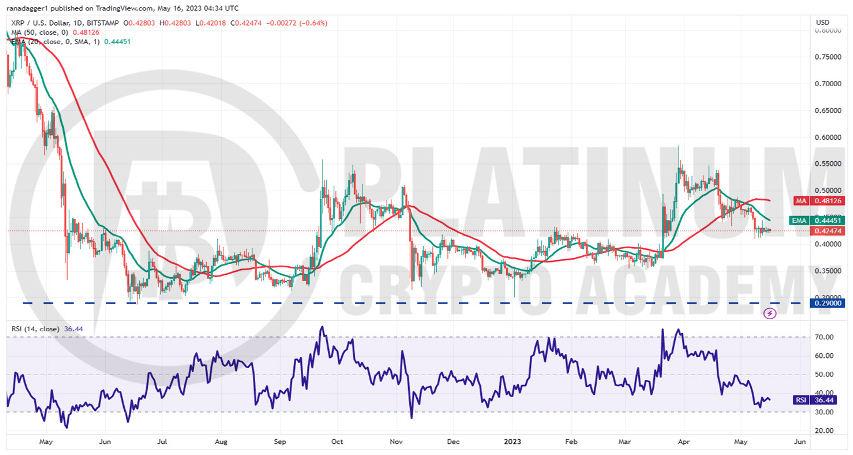Click the Apr label on time axis
The height and width of the screenshot is (455, 853).
pyautogui.click(x=683, y=441)
